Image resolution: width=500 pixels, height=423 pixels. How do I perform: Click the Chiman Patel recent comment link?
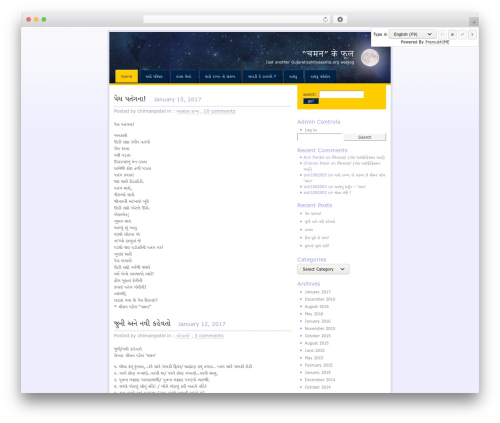316,163
